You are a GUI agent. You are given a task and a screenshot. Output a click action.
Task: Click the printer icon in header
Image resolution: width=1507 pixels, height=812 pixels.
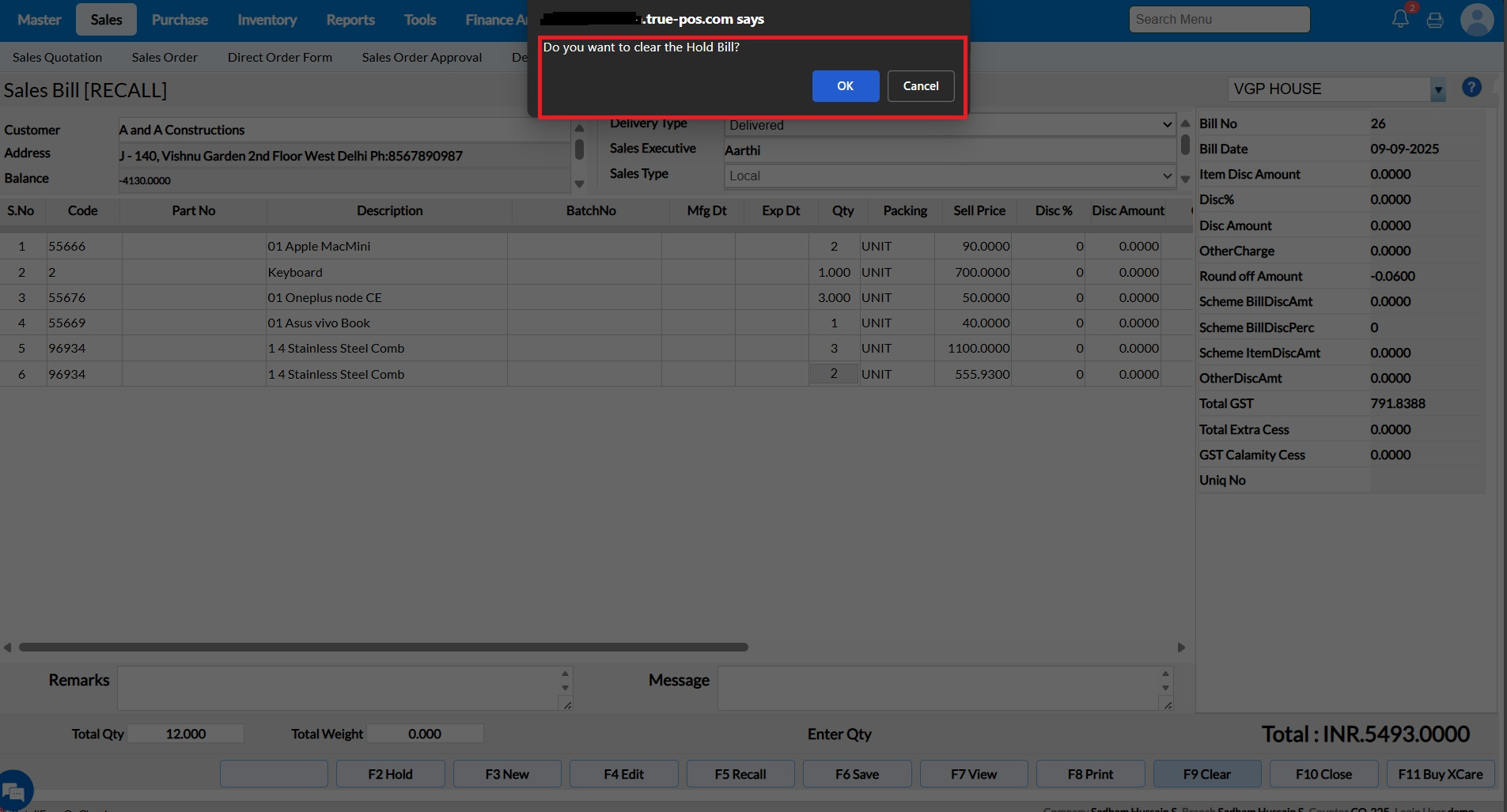pyautogui.click(x=1435, y=20)
